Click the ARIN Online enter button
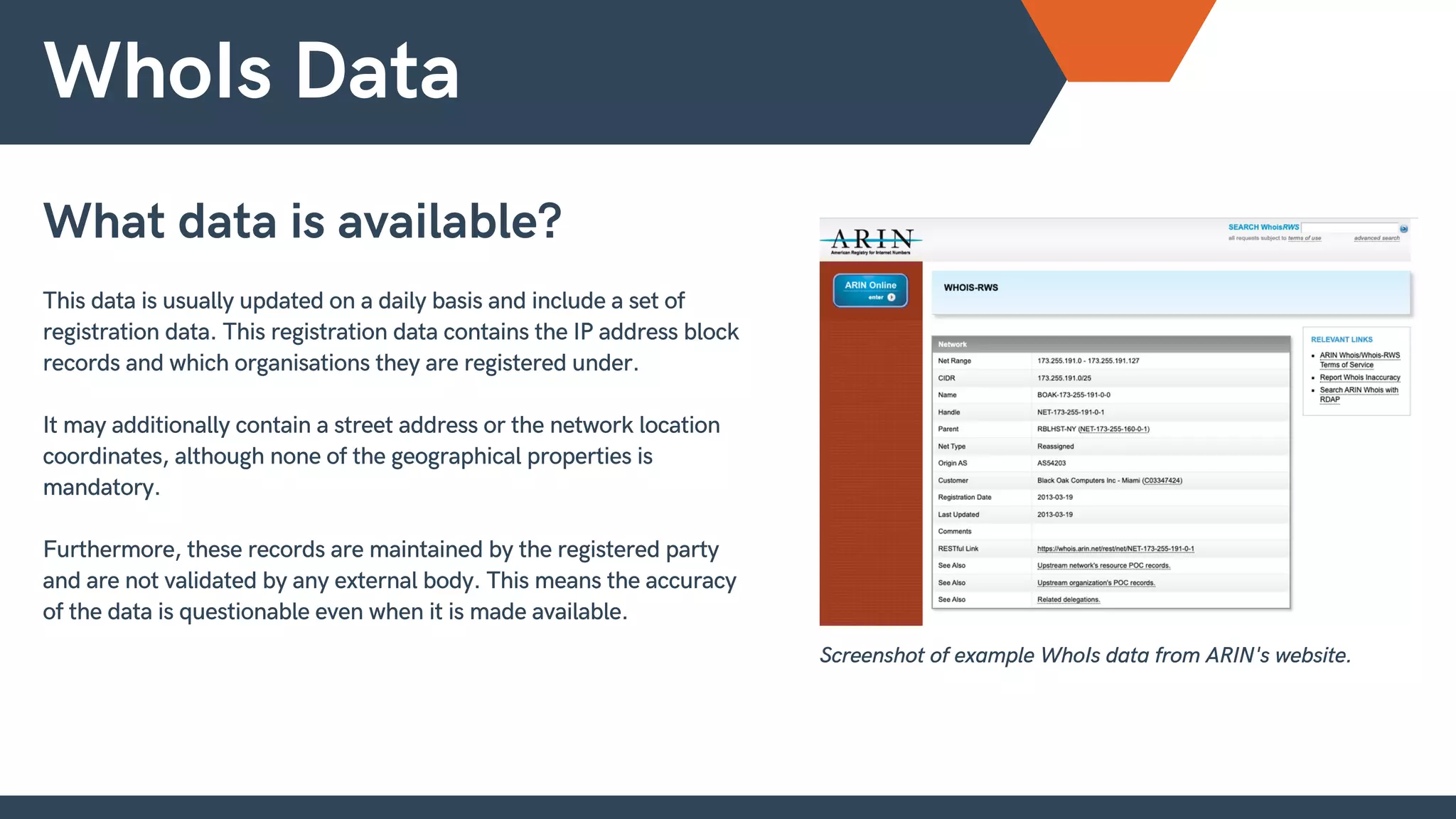 click(x=870, y=290)
